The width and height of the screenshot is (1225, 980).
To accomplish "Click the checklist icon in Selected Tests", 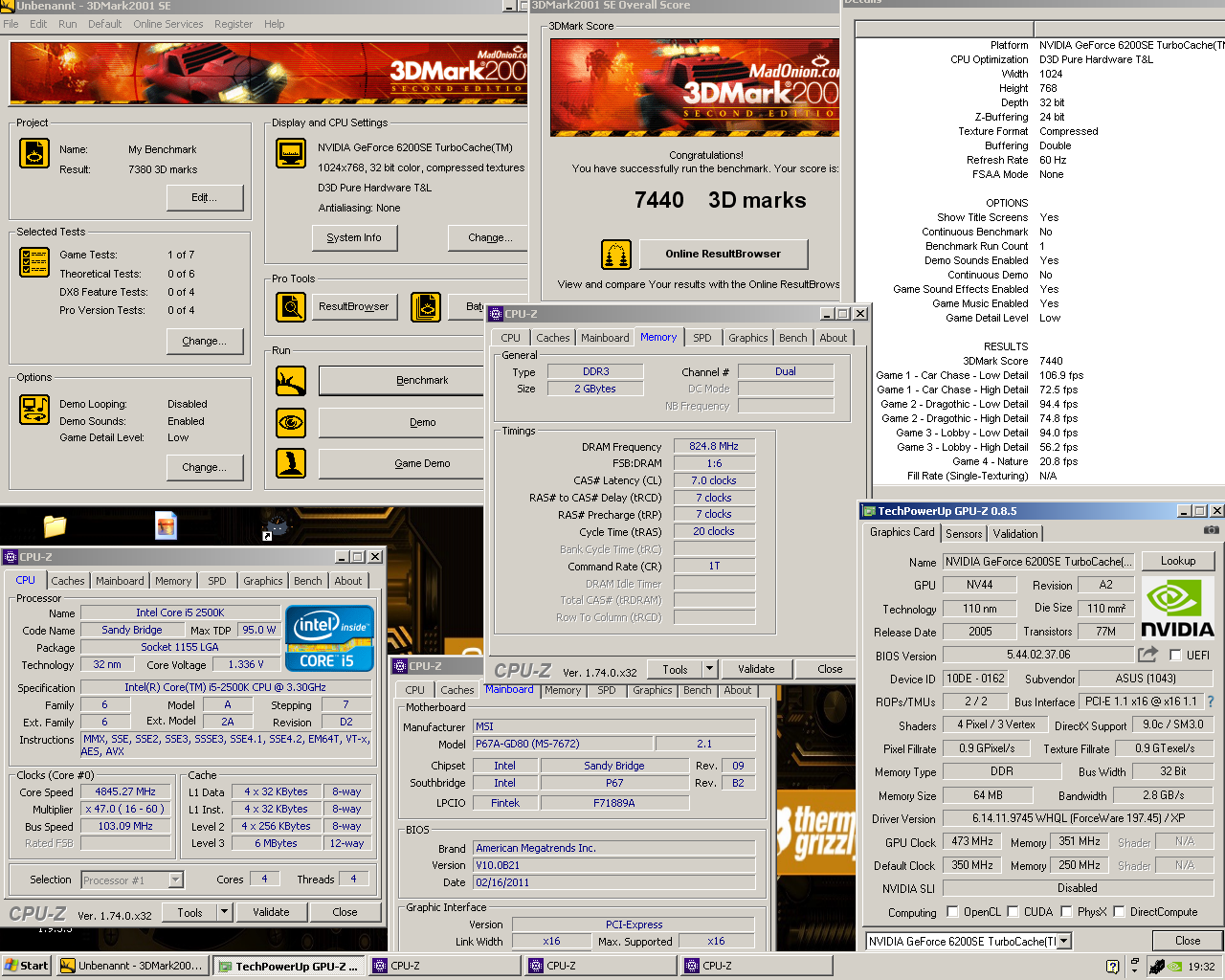I will [x=34, y=261].
